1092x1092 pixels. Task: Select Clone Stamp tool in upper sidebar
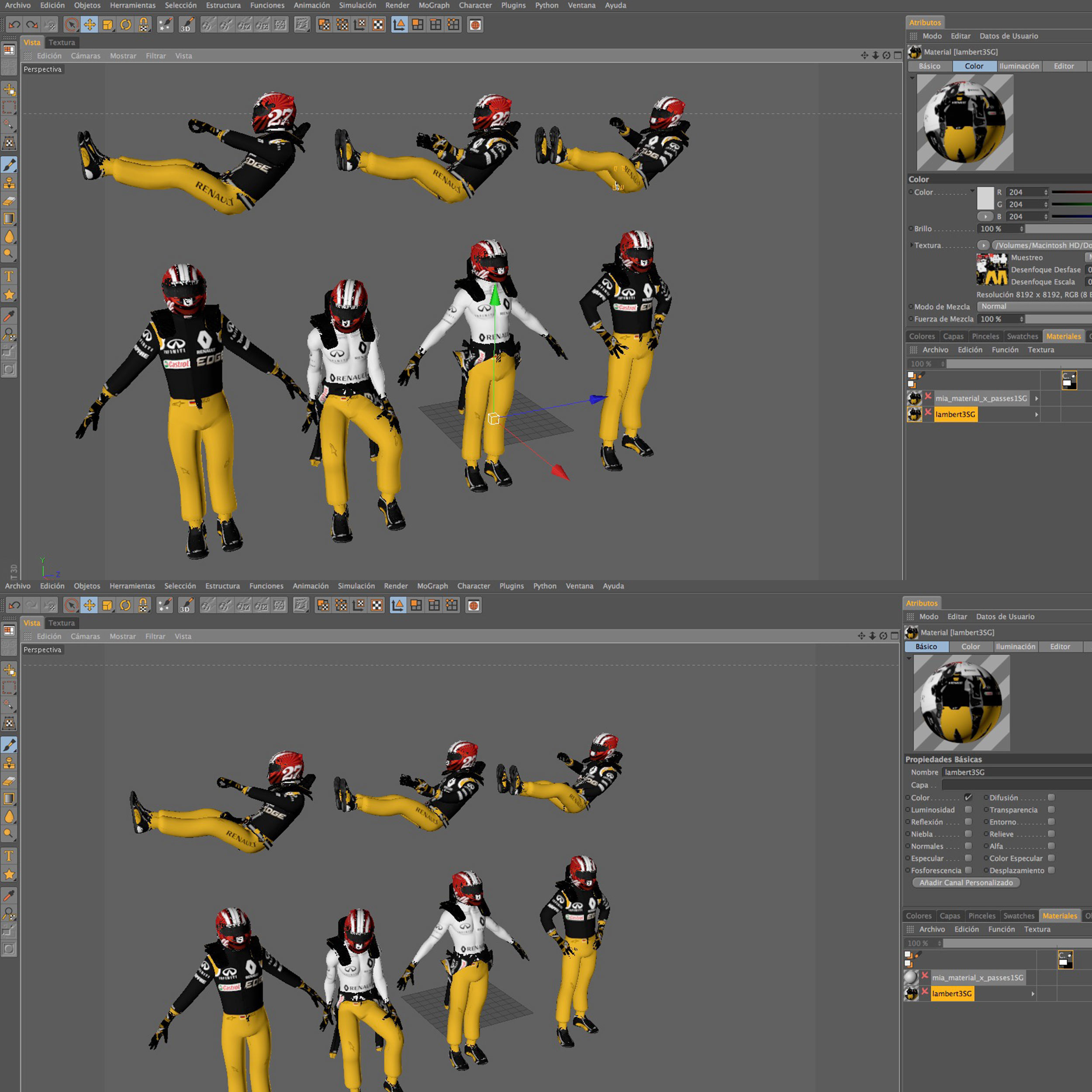pos(10,183)
